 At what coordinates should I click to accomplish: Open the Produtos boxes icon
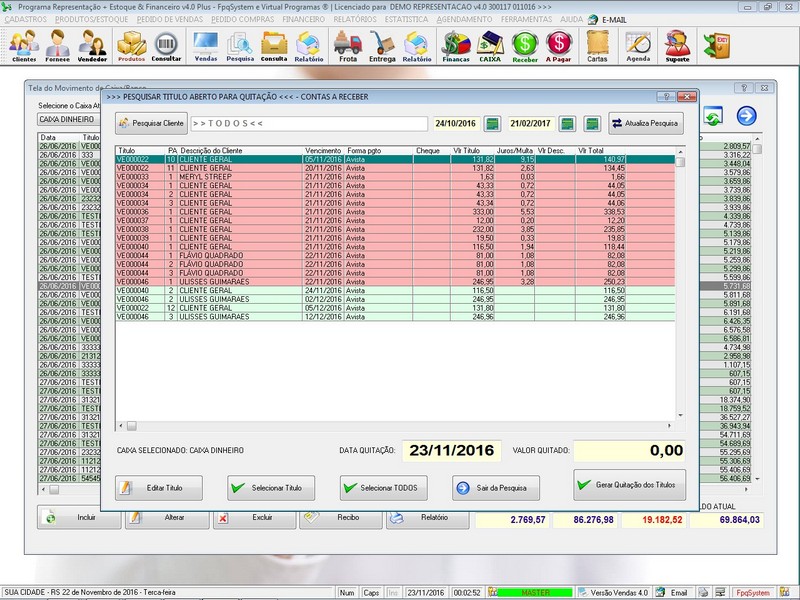click(x=132, y=45)
